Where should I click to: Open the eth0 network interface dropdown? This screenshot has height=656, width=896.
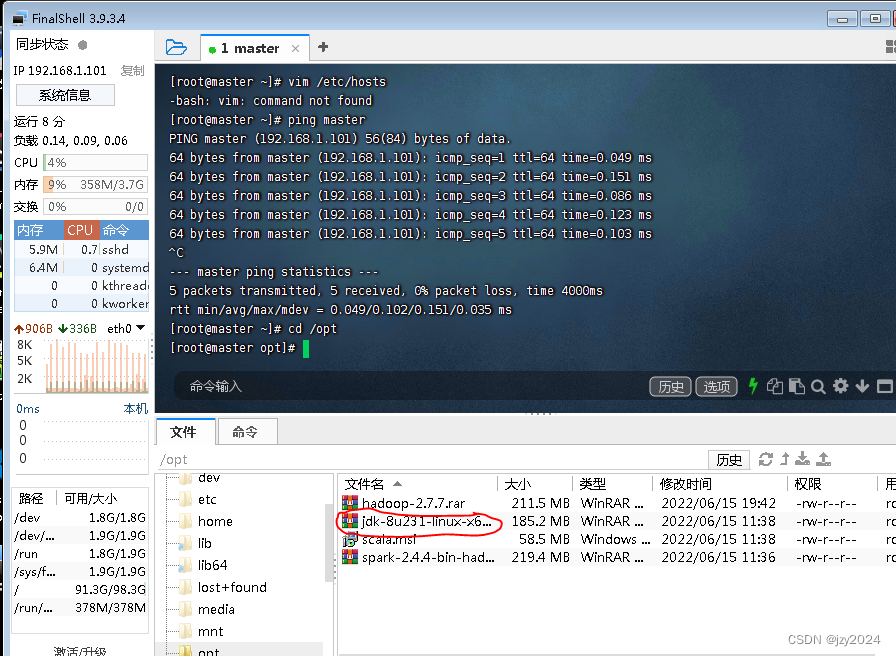tap(126, 329)
